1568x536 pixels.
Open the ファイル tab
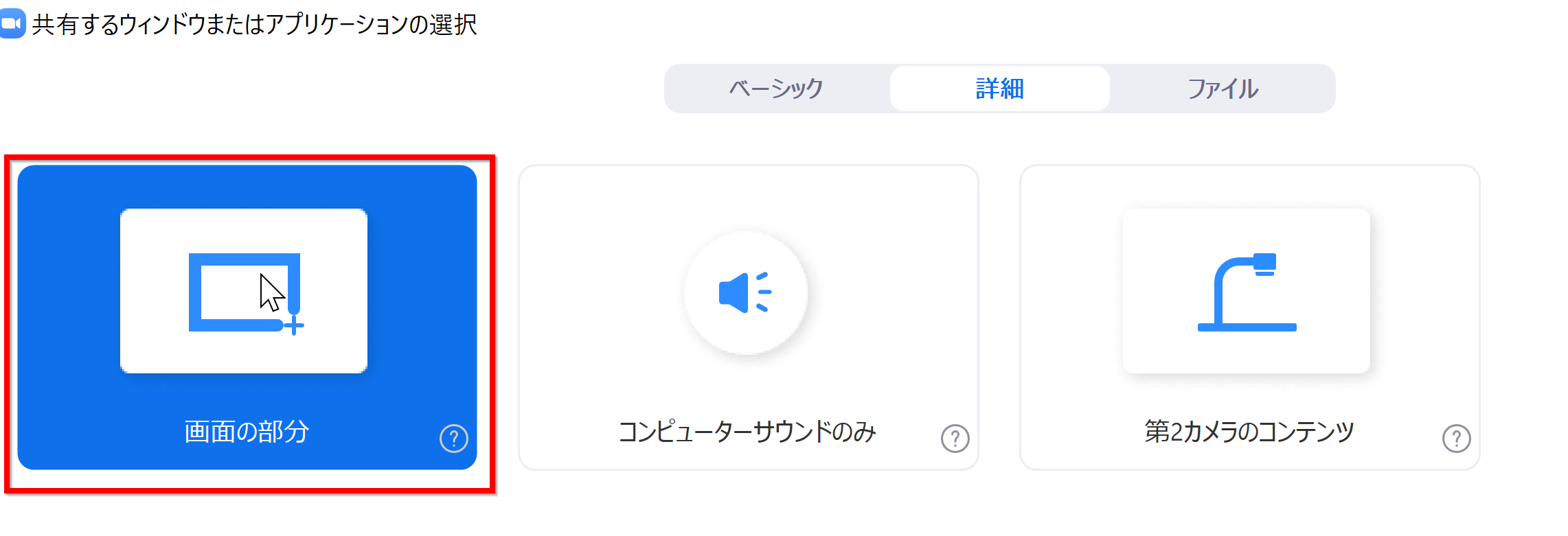pyautogui.click(x=1223, y=89)
